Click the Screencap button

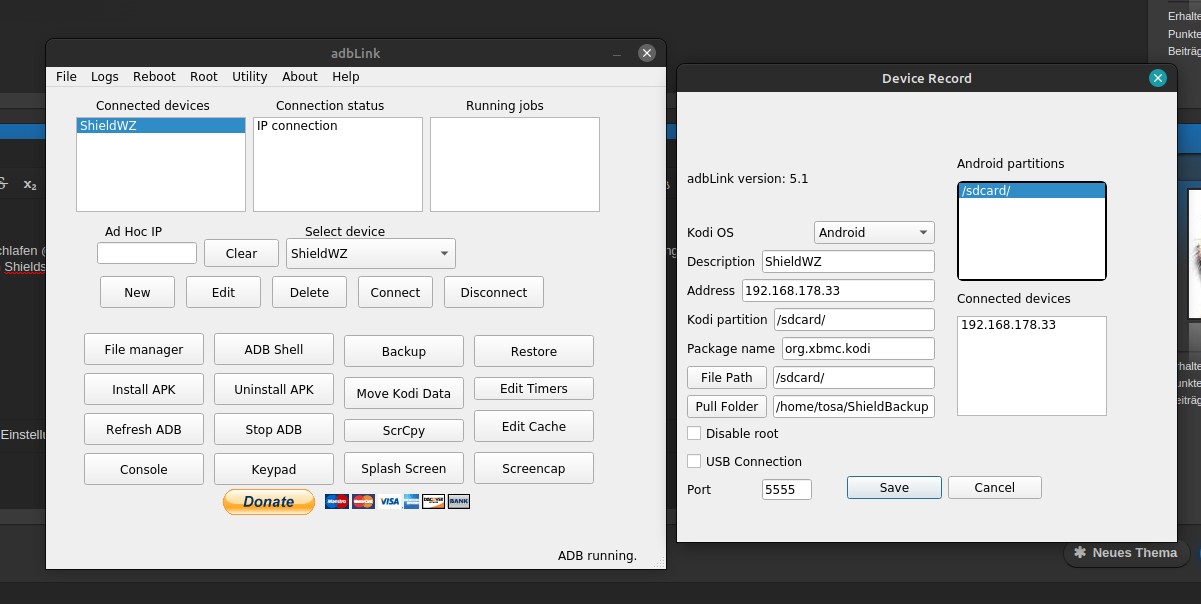pyautogui.click(x=534, y=468)
